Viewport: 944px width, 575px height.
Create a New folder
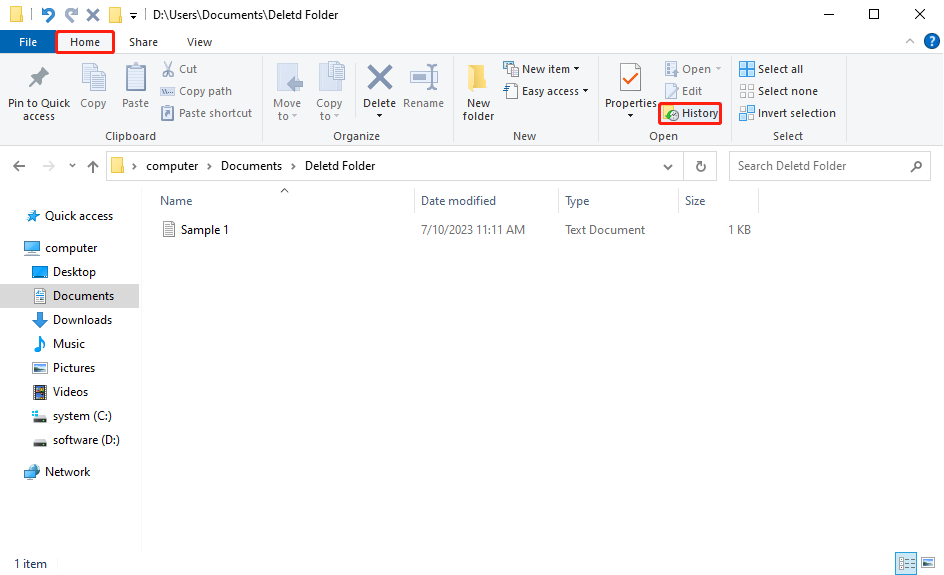[x=478, y=92]
